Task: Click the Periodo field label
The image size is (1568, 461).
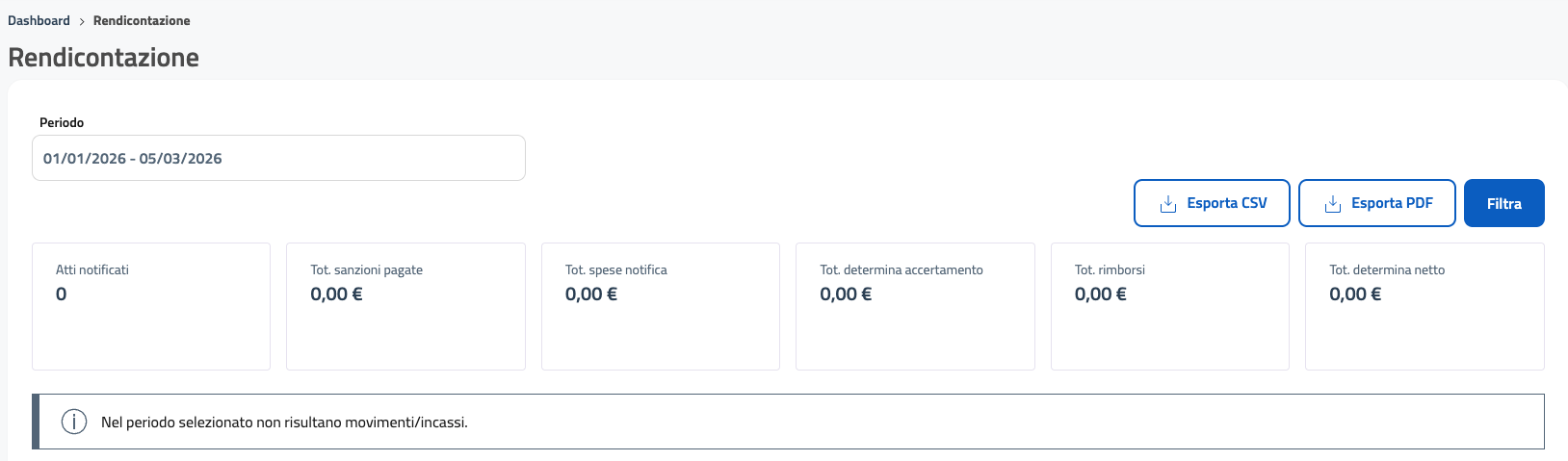Action: click(x=62, y=122)
